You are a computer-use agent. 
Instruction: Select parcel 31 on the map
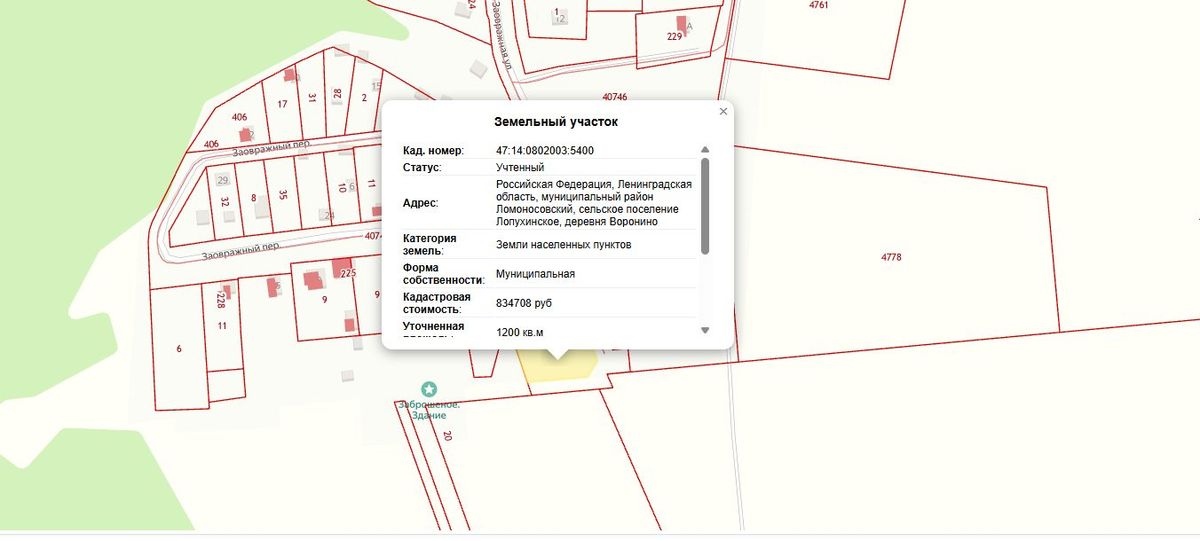312,98
